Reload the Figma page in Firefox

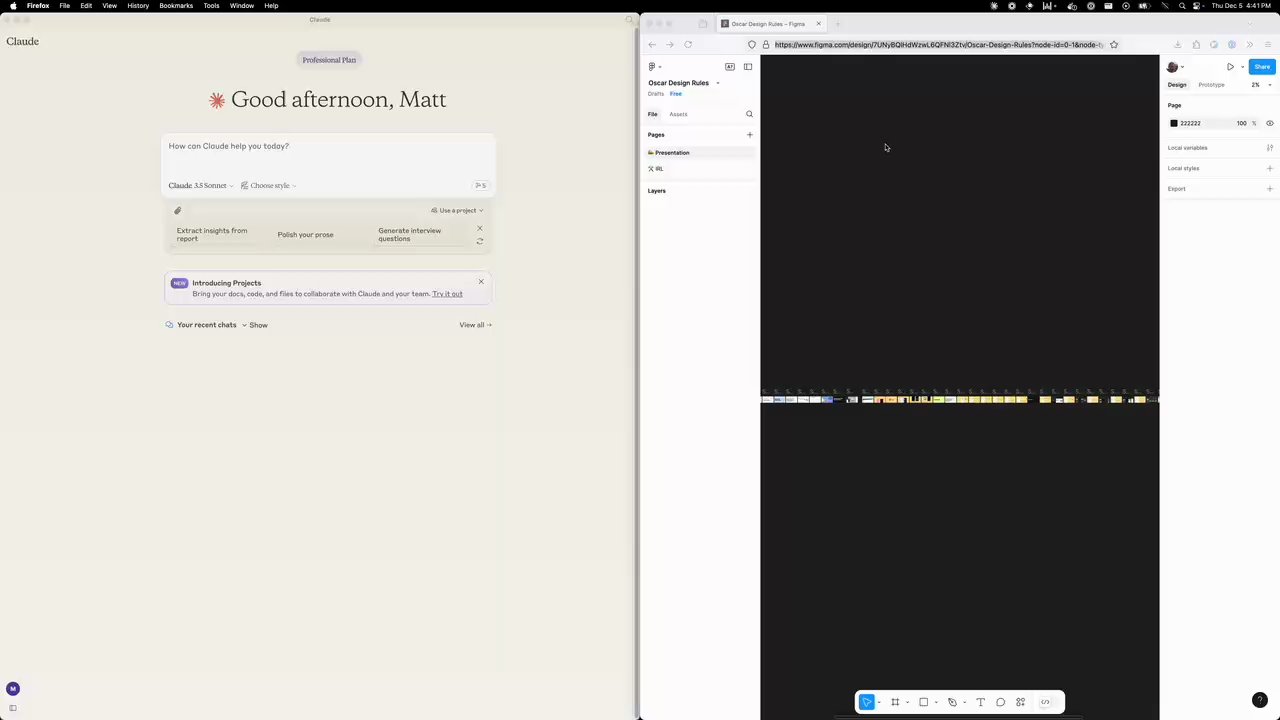pyautogui.click(x=688, y=44)
